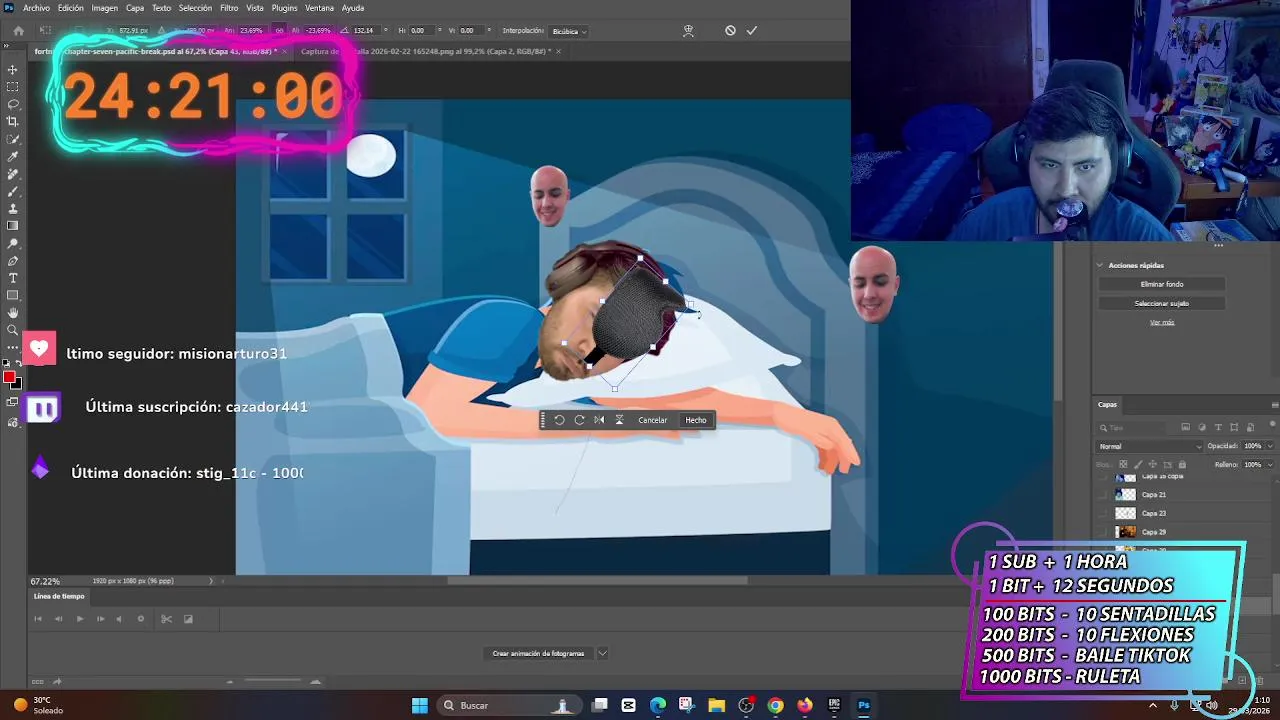Filter layers by shape layers icon

pos(1234,427)
